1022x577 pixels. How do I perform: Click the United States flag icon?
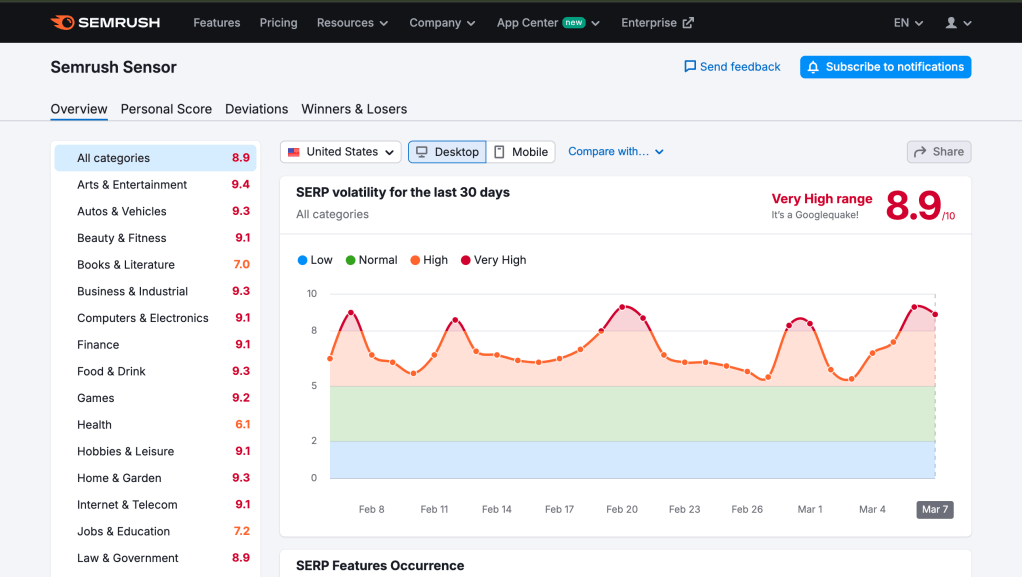[x=294, y=152]
